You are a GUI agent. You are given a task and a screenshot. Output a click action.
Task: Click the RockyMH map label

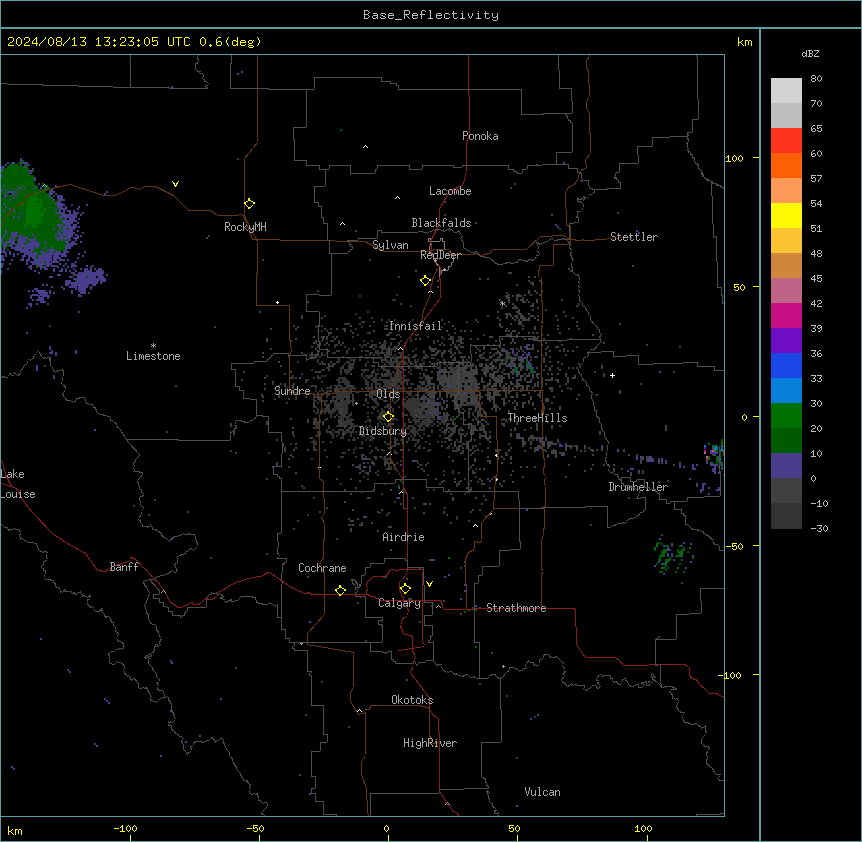[x=245, y=227]
